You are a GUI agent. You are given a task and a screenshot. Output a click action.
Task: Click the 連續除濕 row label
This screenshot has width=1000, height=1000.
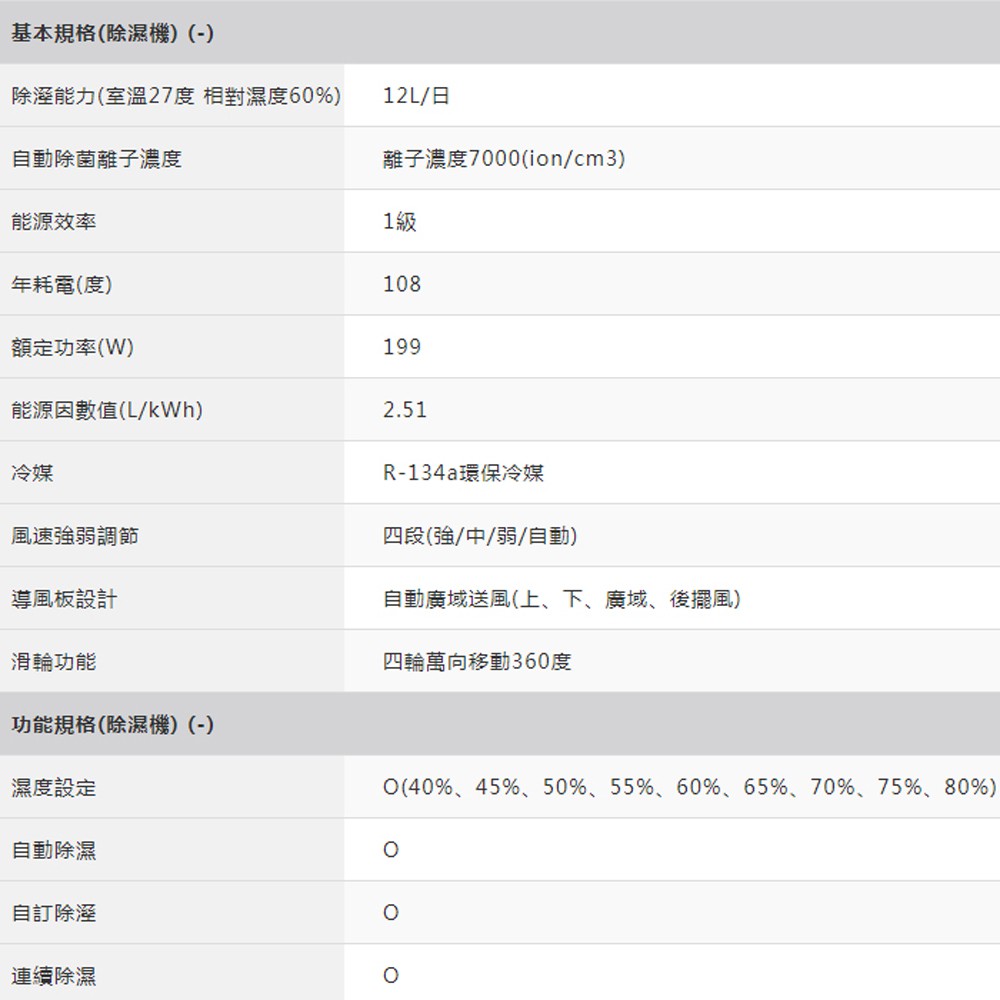(x=54, y=976)
